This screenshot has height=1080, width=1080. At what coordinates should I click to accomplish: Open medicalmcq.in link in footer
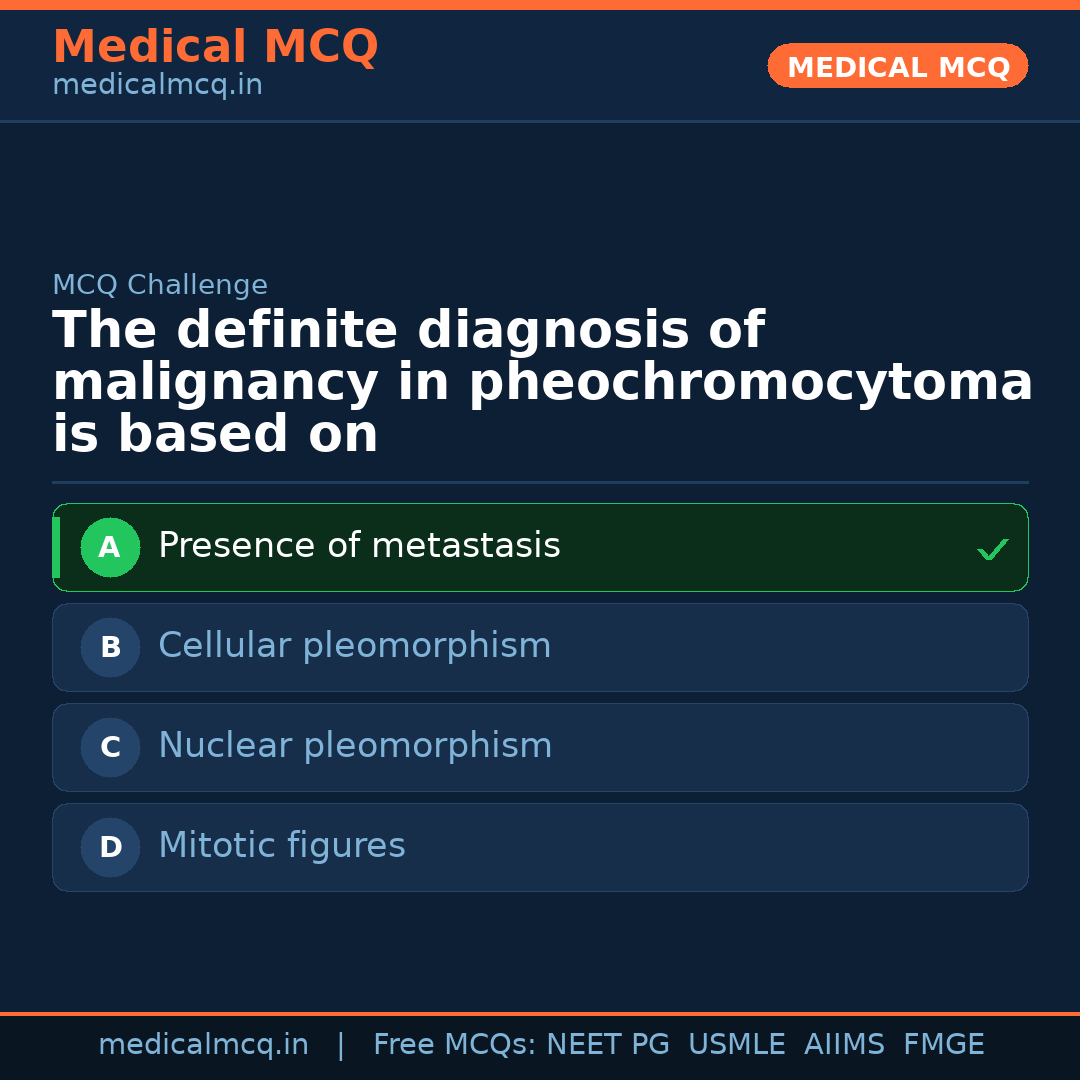pos(203,1045)
